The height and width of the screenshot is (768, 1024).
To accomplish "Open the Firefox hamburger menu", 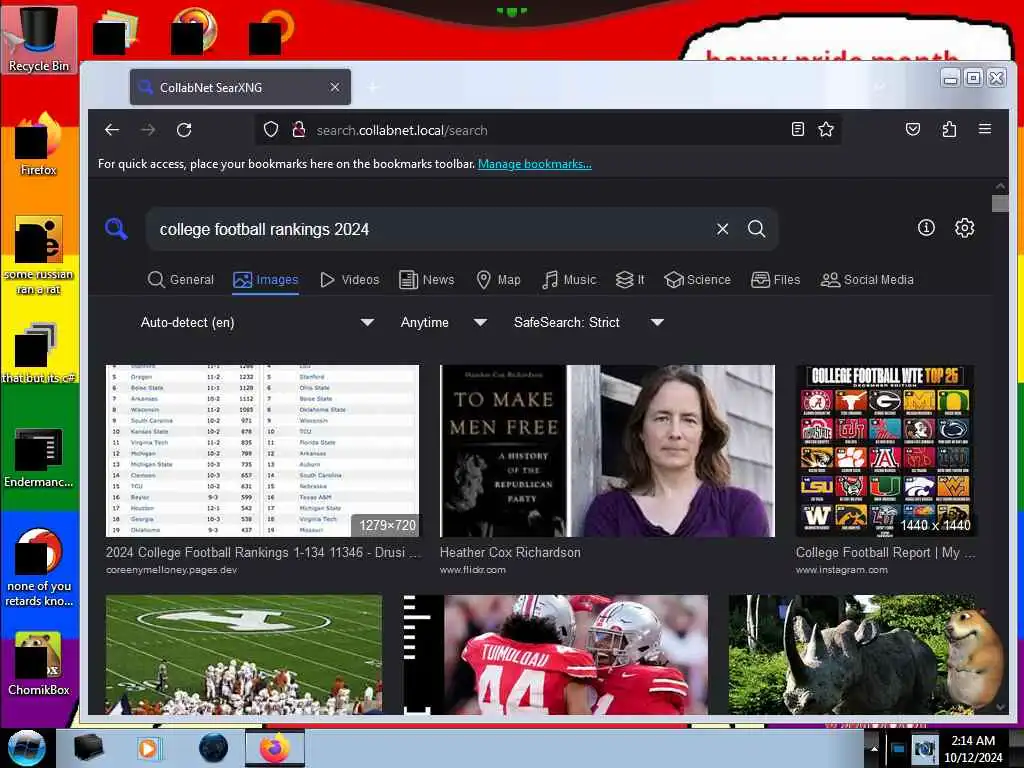I will [x=985, y=129].
